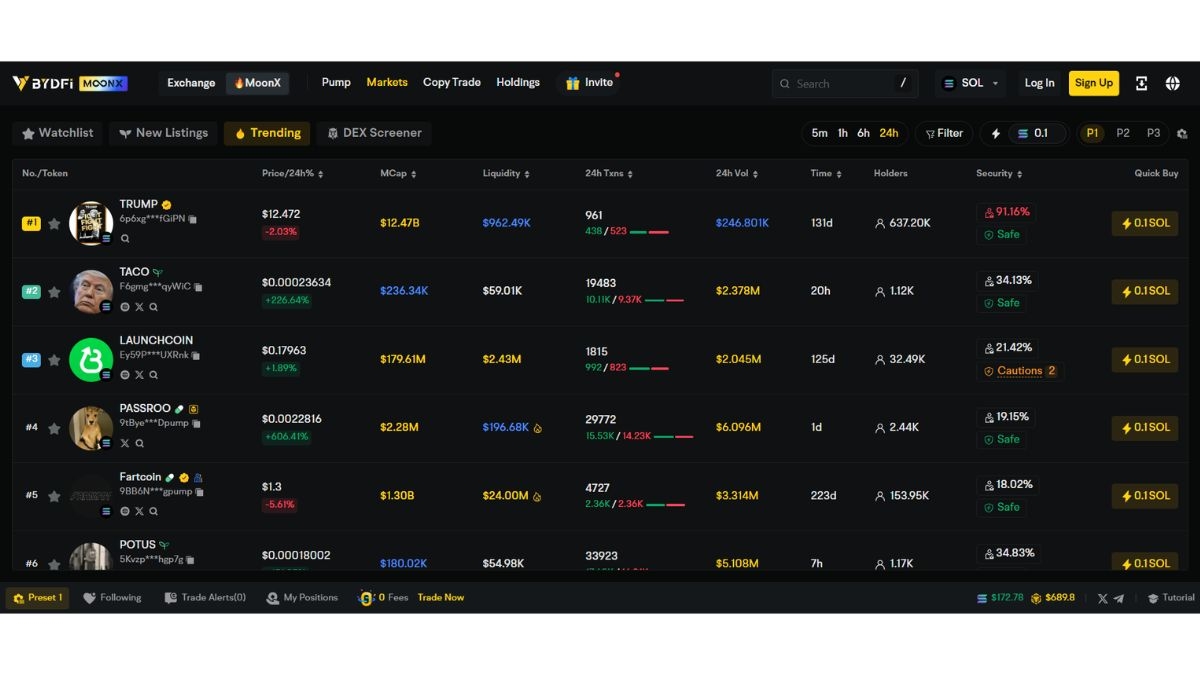The image size is (1200, 675).
Task: Sort by 24h Vol column
Action: (737, 173)
